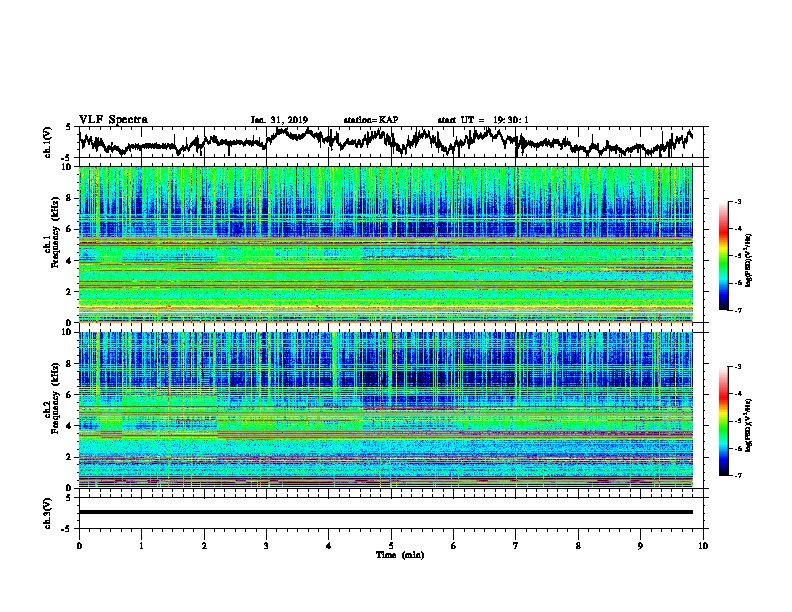Click the "-3" label on ch.2 color bar
The width and height of the screenshot is (792, 612).
737,367
